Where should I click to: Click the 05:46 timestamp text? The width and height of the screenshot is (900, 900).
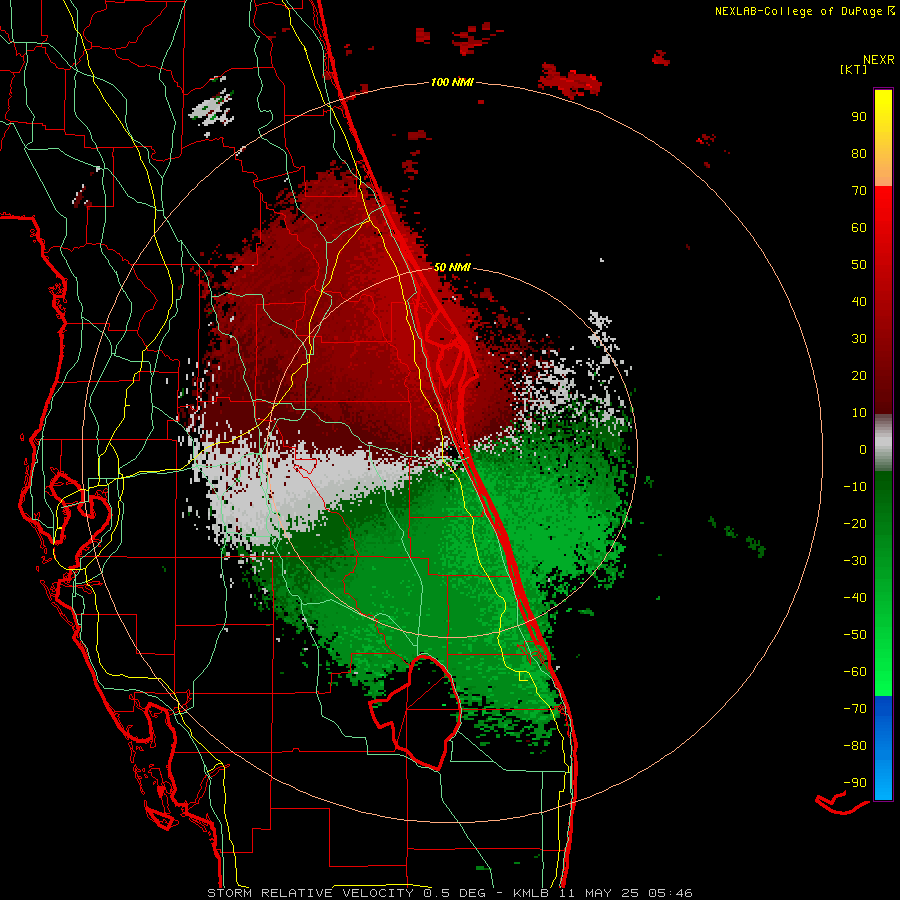click(x=670, y=893)
